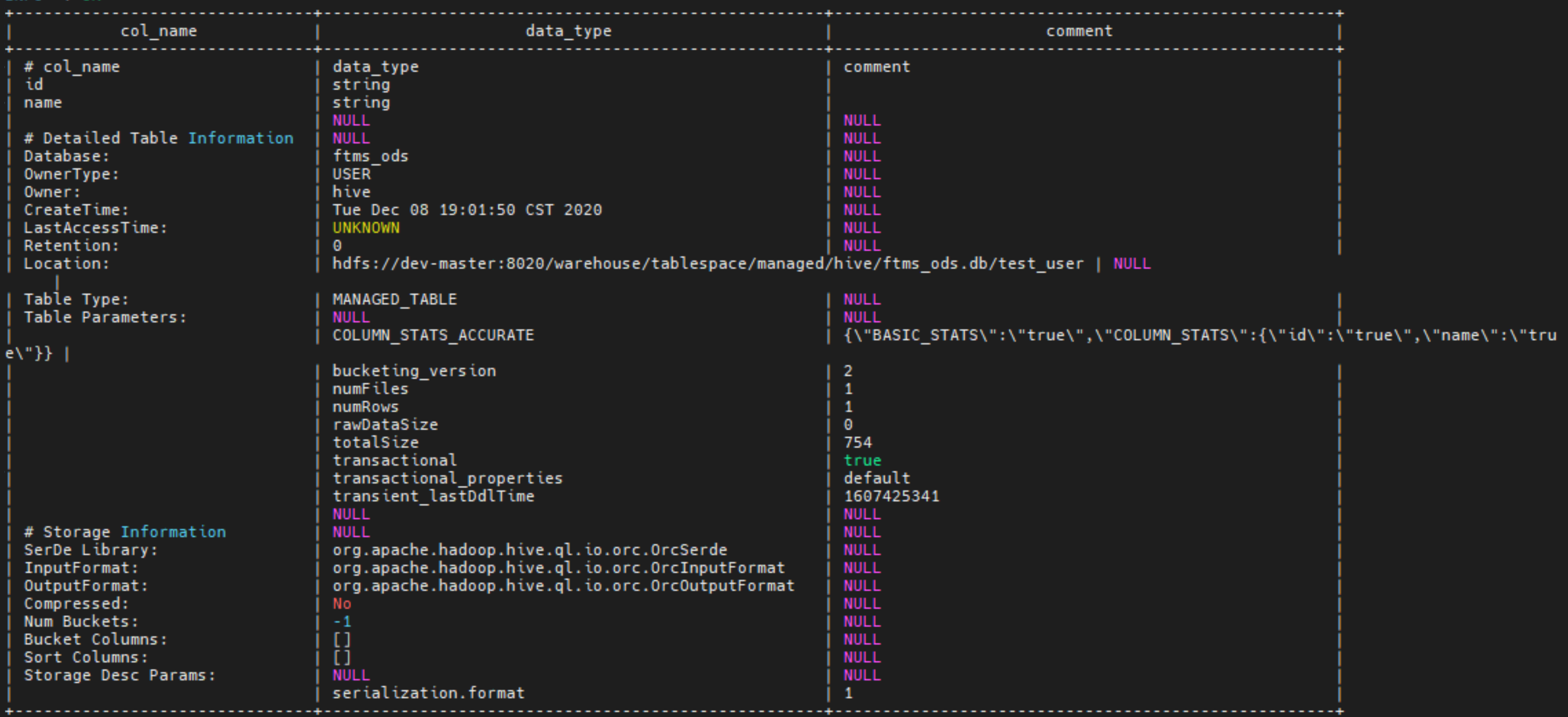1568x717 pixels.
Task: Click the Storage Desc Params: label
Action: tap(120, 676)
